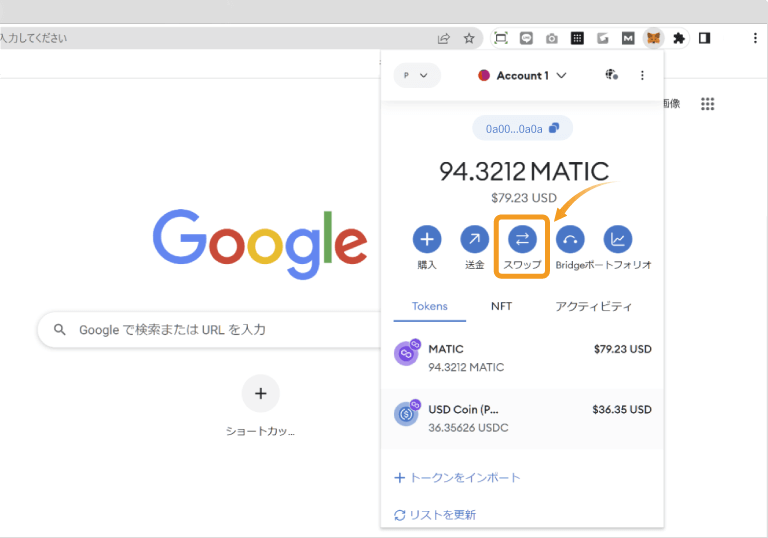Click the 購入 (Buy) plus button
Image resolution: width=768 pixels, height=538 pixels.
tap(427, 239)
